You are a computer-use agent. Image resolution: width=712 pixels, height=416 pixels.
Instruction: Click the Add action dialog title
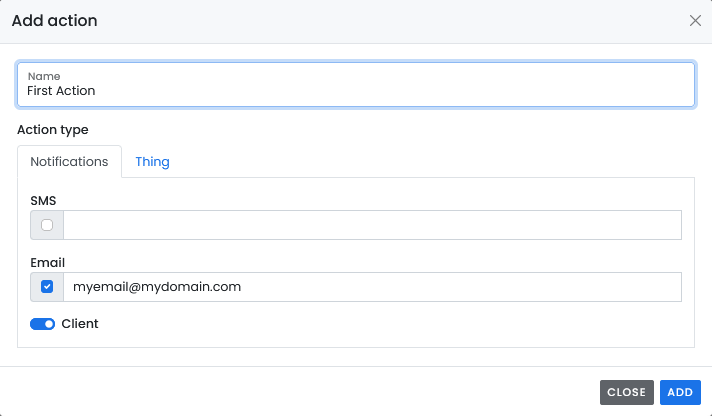tap(54, 20)
